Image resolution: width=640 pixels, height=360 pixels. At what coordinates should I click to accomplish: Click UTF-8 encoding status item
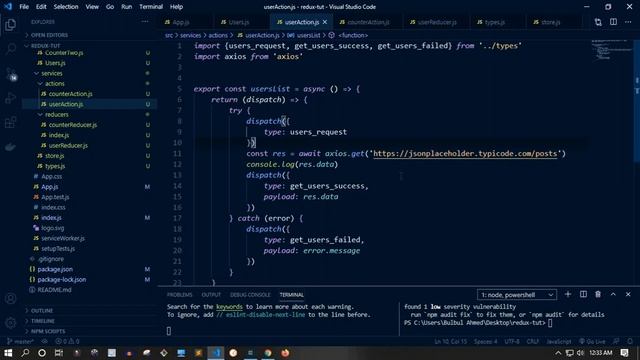pos(511,341)
